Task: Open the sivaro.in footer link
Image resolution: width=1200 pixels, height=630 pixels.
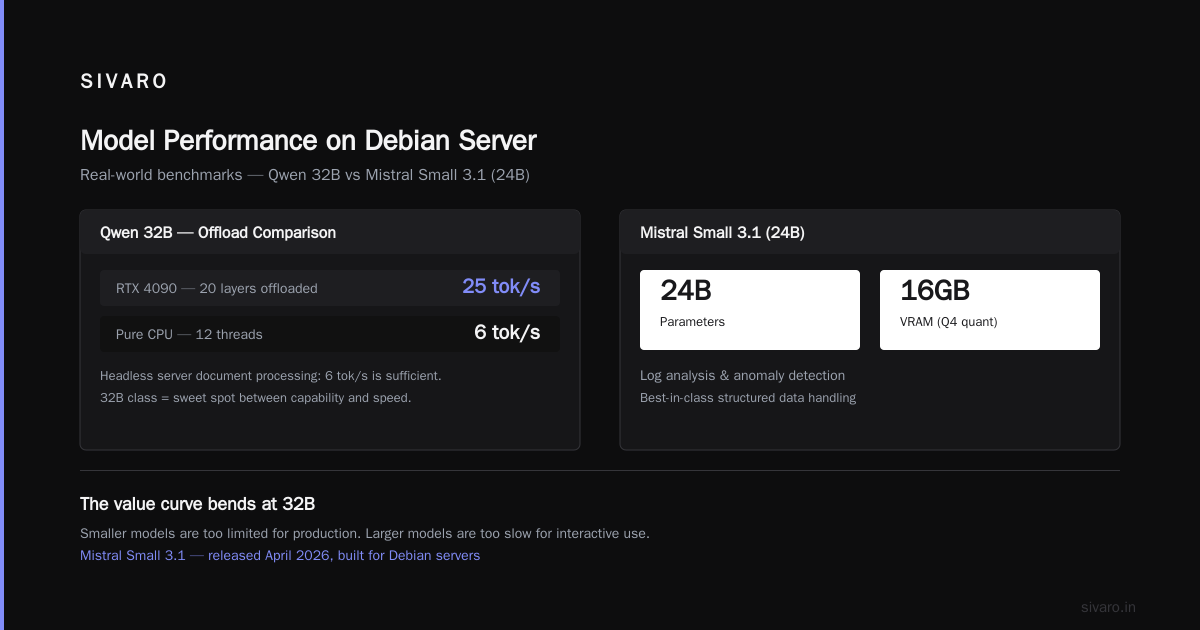Action: (1108, 607)
